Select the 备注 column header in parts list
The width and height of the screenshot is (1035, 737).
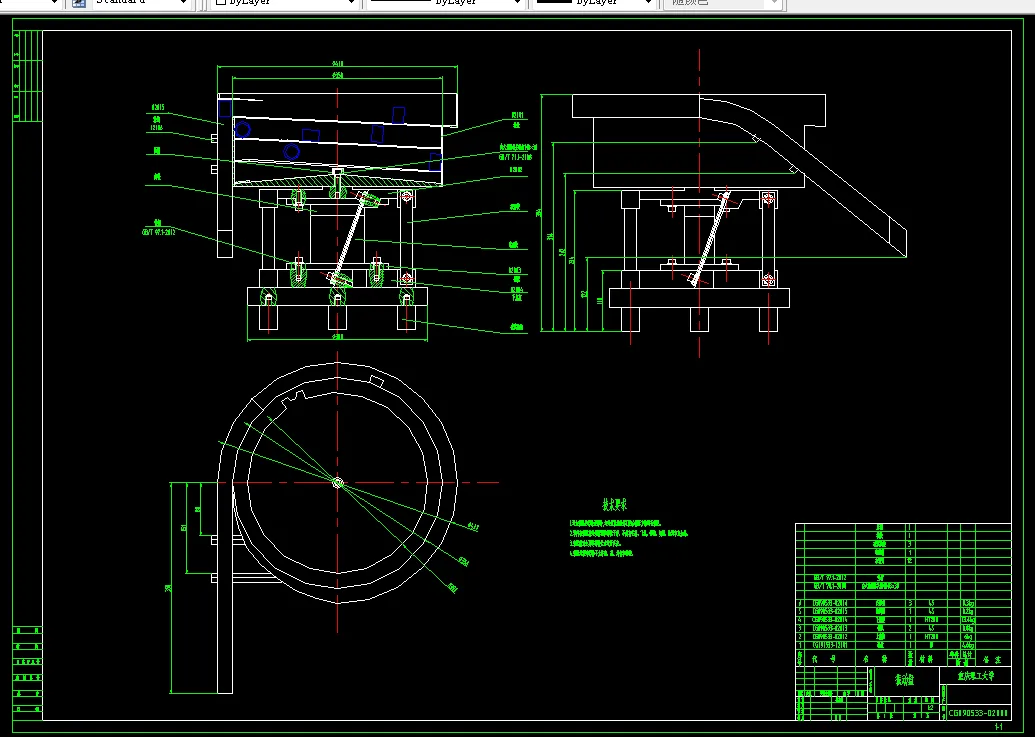(992, 659)
